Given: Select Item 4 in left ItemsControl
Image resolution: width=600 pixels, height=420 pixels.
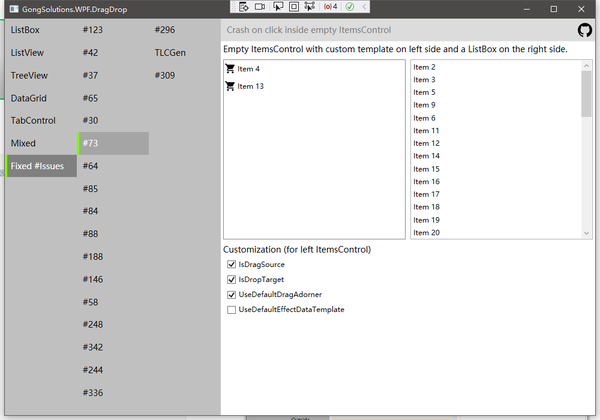Looking at the screenshot, I should pyautogui.click(x=248, y=69).
